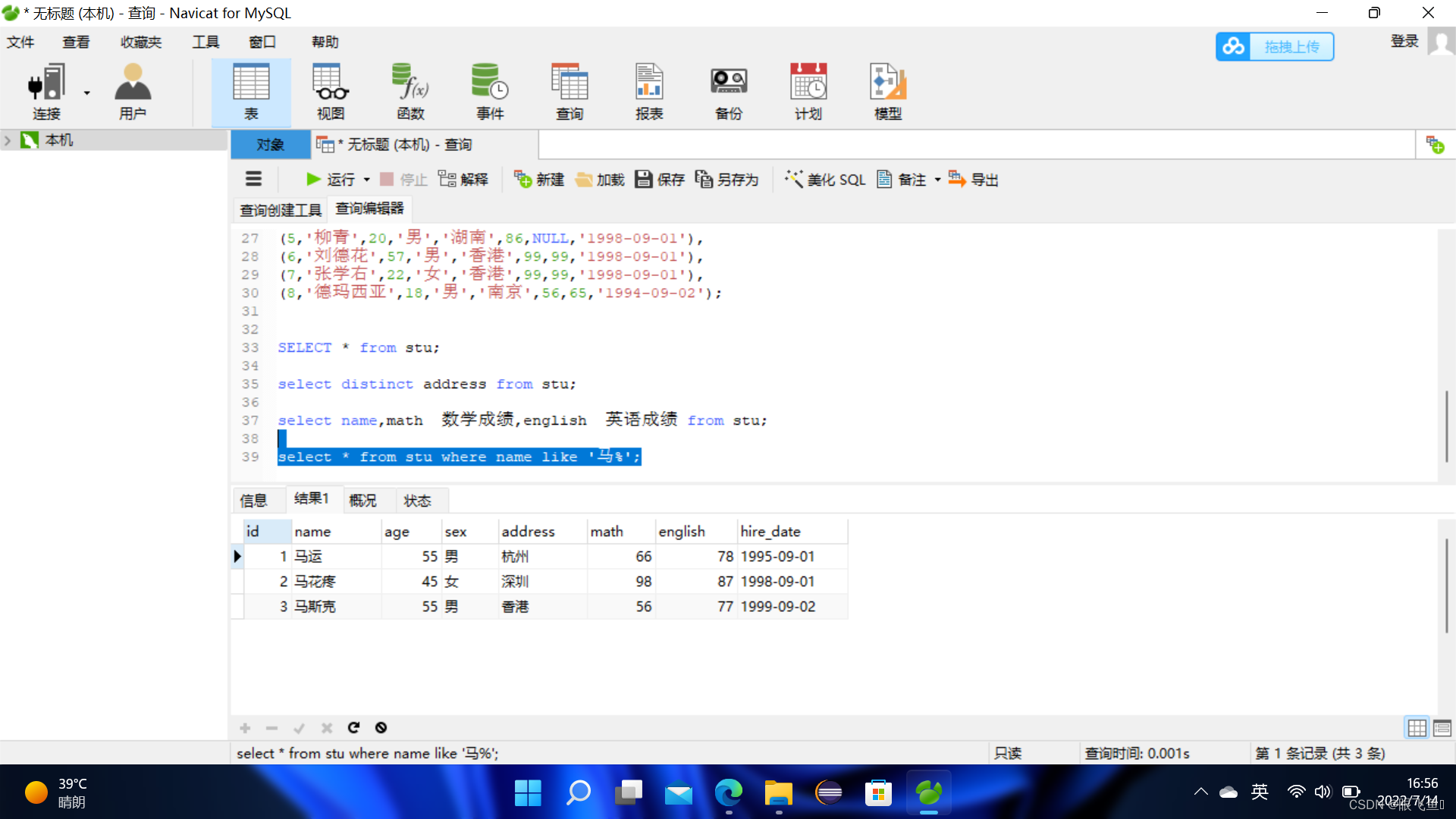The height and width of the screenshot is (819, 1456).
Task: Open the Query (查询) objects
Action: point(570,93)
